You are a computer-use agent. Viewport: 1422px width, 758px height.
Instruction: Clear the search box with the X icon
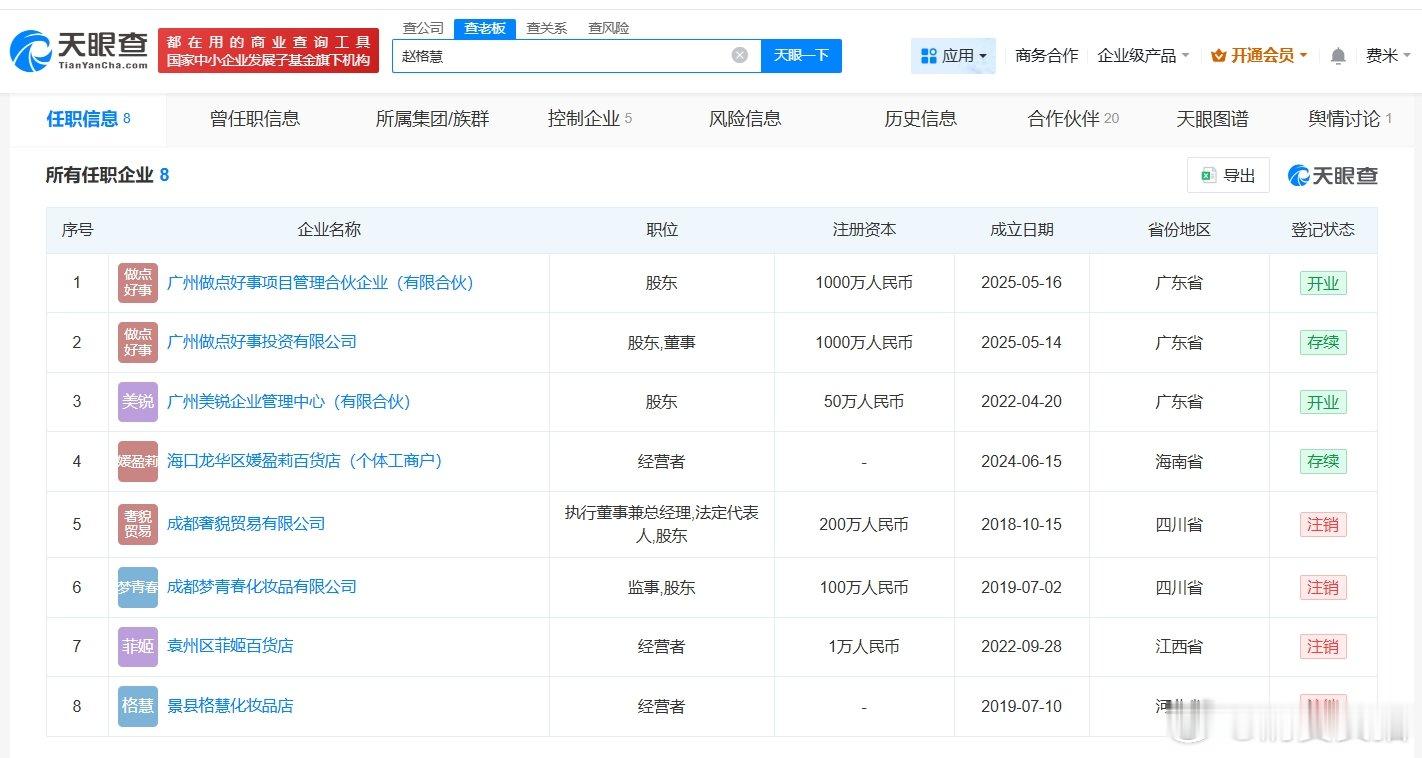point(740,55)
